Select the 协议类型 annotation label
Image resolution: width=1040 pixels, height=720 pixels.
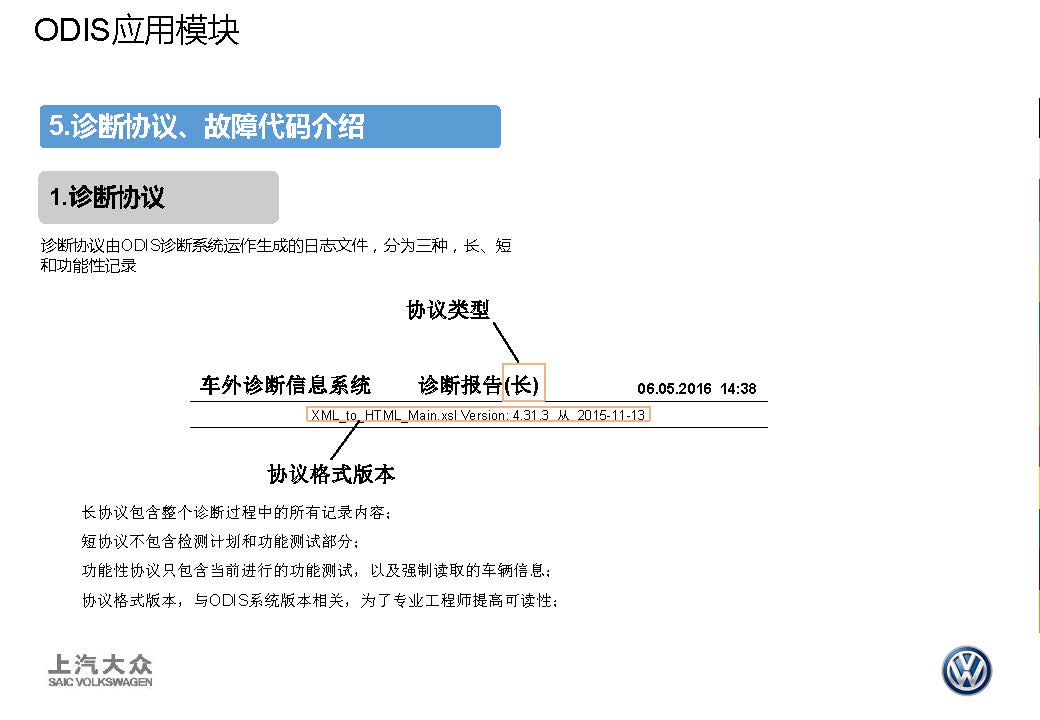pos(448,310)
